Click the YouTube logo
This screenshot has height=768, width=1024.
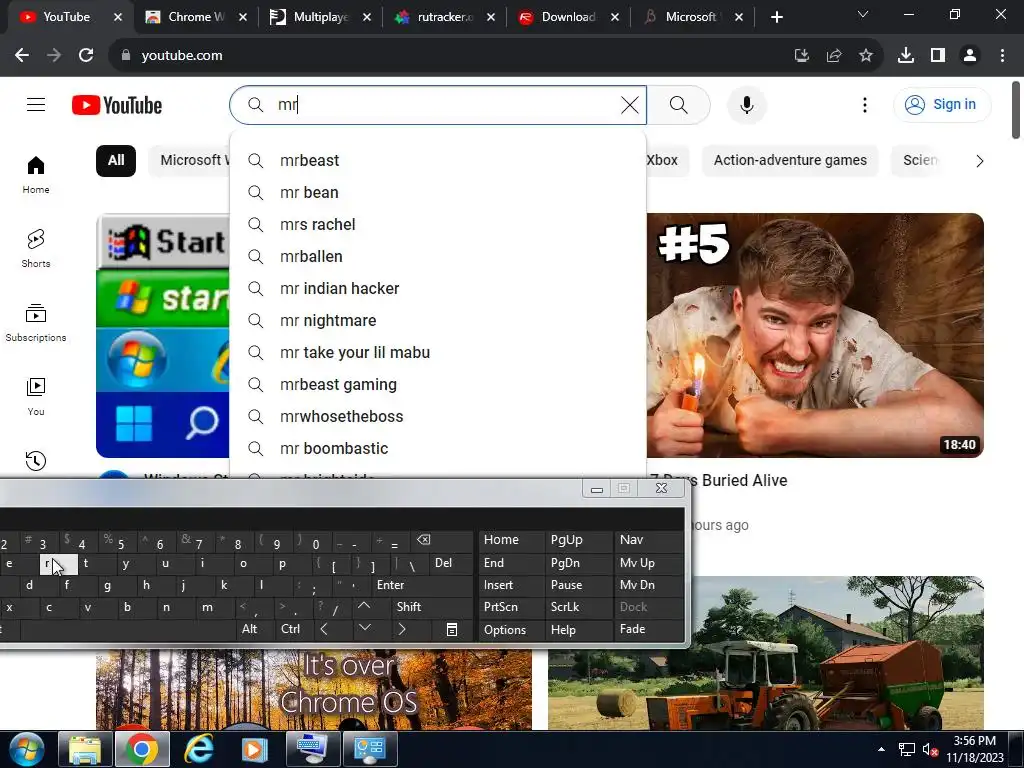[117, 105]
